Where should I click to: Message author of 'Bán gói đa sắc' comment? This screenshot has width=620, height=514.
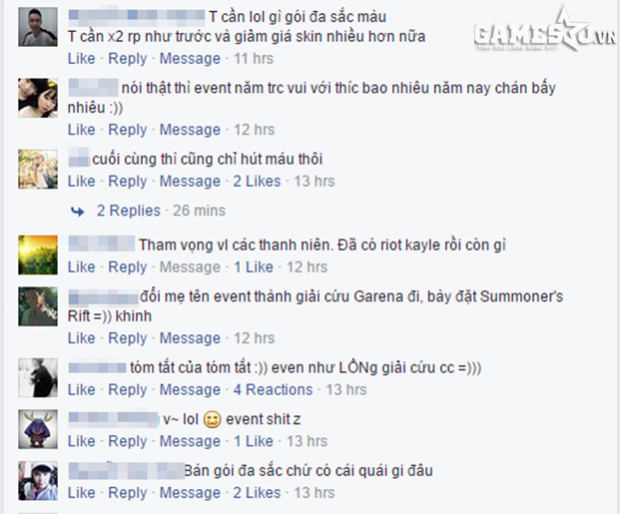pyautogui.click(x=190, y=493)
